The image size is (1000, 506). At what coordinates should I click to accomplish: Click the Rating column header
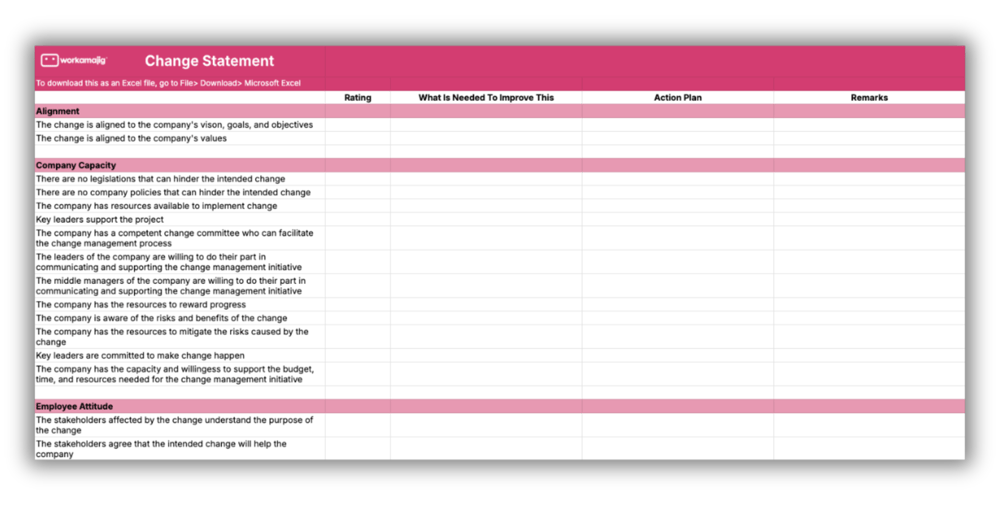[358, 98]
